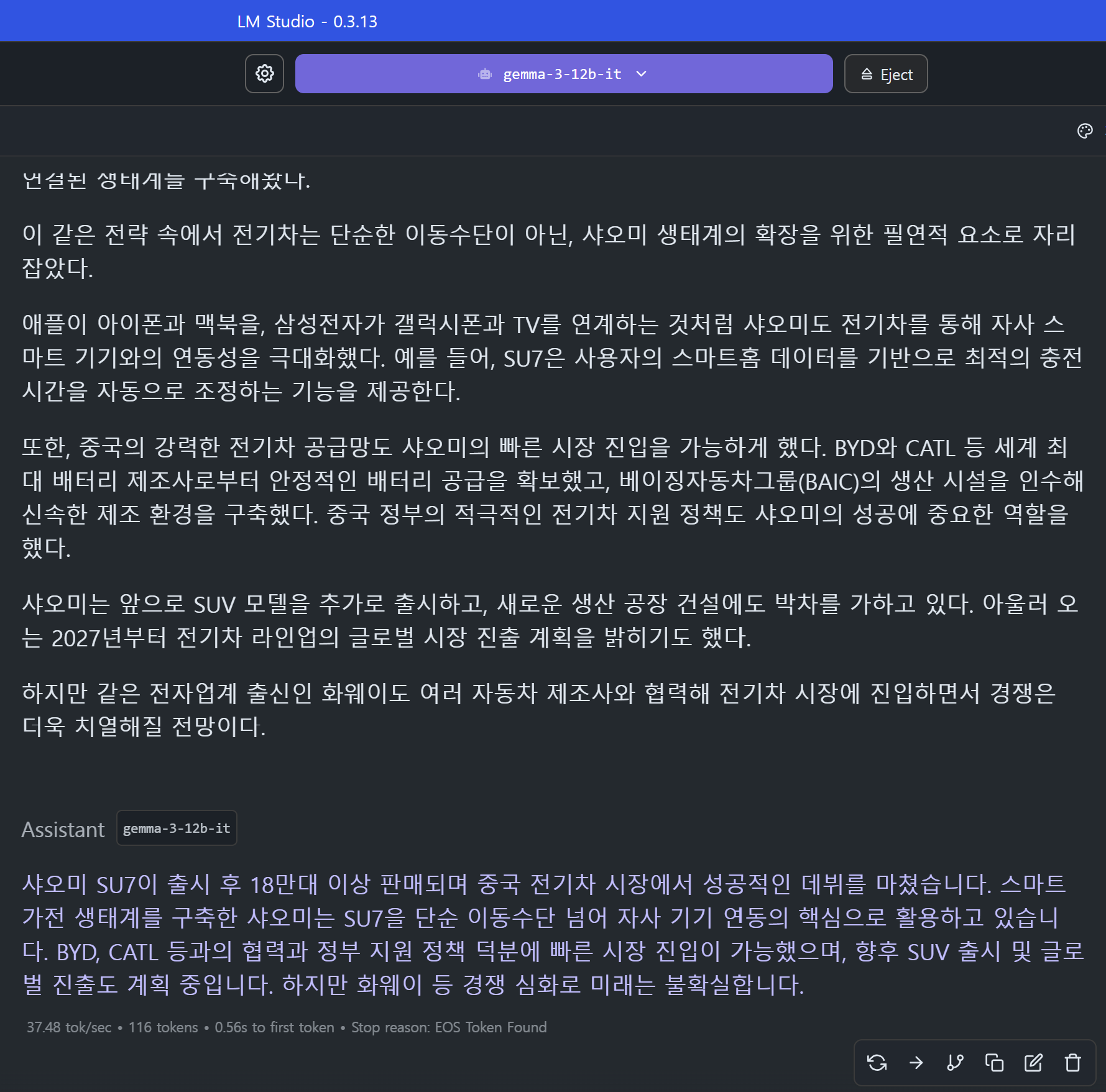Edit the assistant message
The width and height of the screenshot is (1106, 1092).
[1033, 1063]
